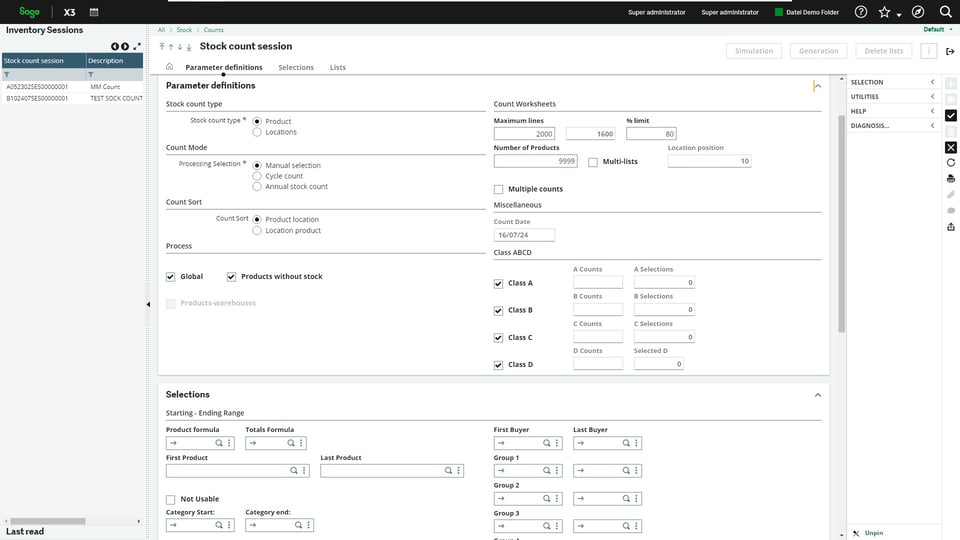This screenshot has height=540, width=960.
Task: Open the calendar icon in top bar
Action: (94, 12)
